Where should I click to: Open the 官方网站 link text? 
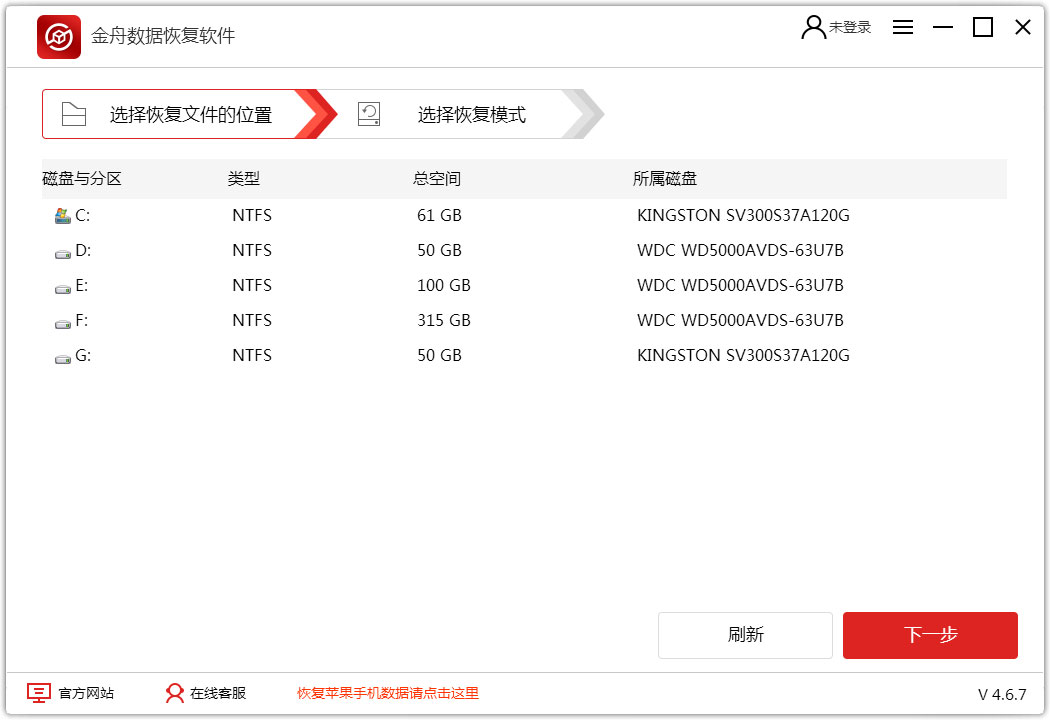click(86, 693)
